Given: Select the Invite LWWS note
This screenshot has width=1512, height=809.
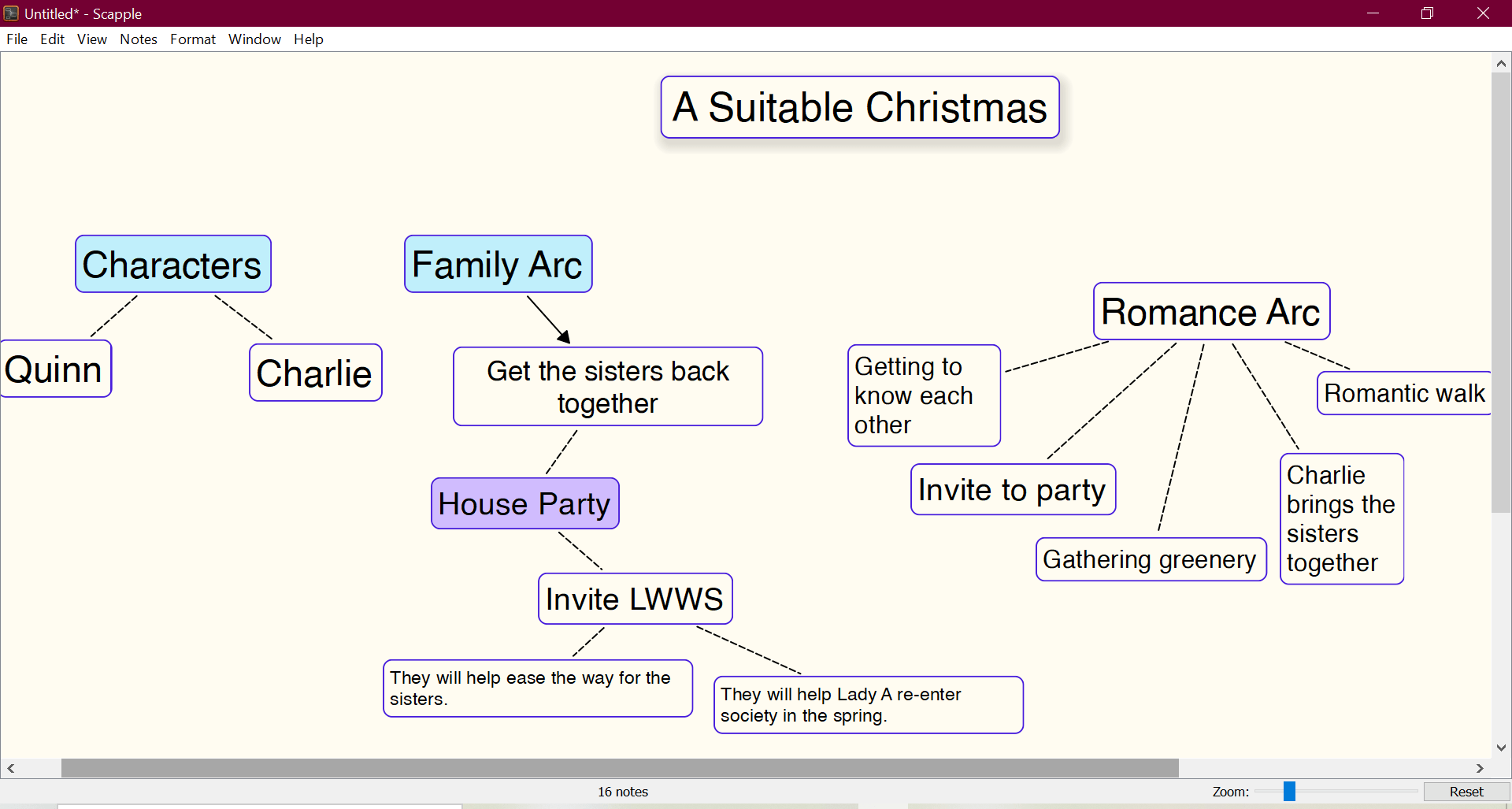Looking at the screenshot, I should [x=636, y=599].
